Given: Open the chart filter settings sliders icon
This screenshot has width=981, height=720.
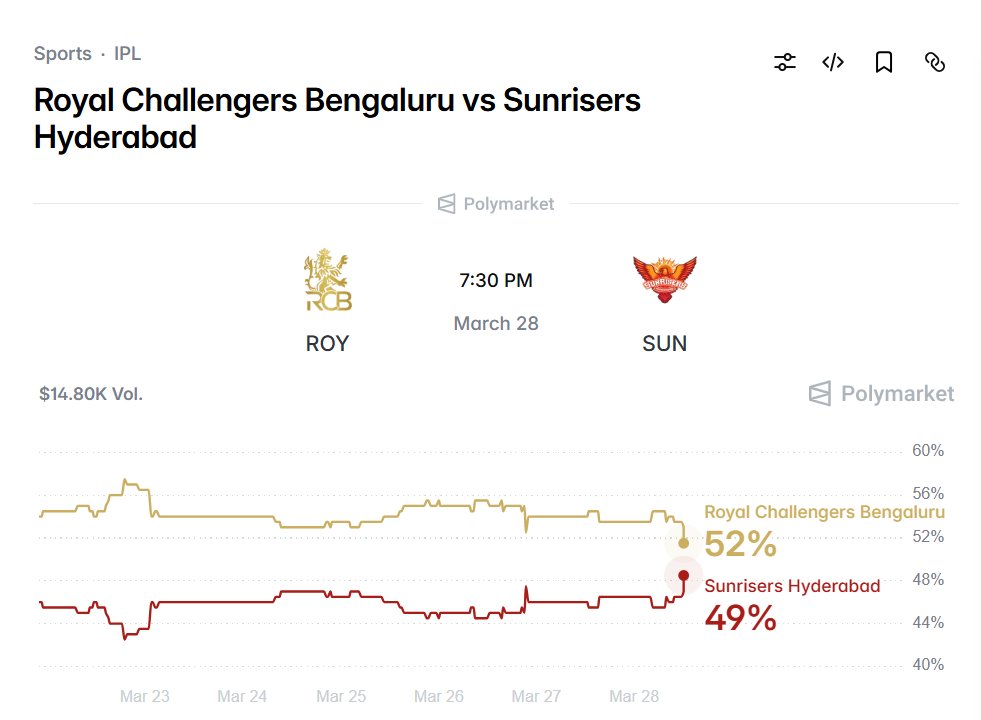Looking at the screenshot, I should click(x=785, y=63).
